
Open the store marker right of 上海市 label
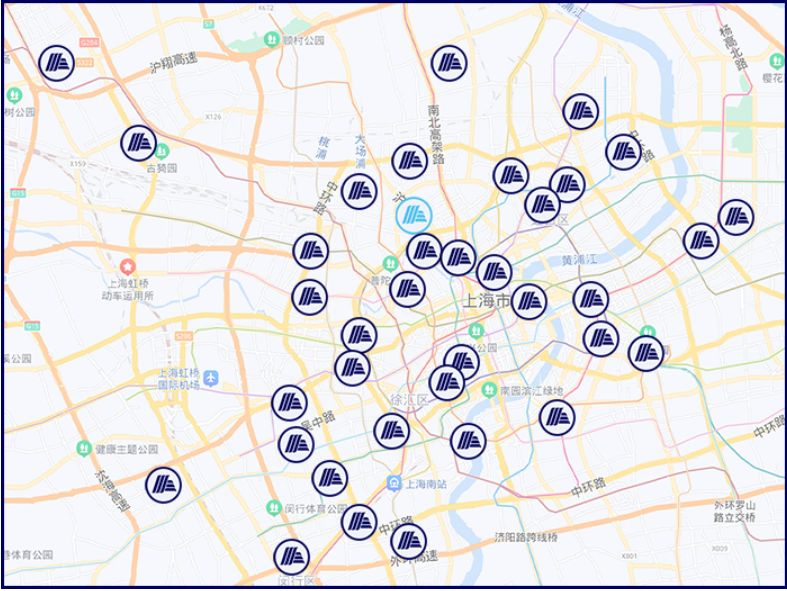[x=529, y=301]
